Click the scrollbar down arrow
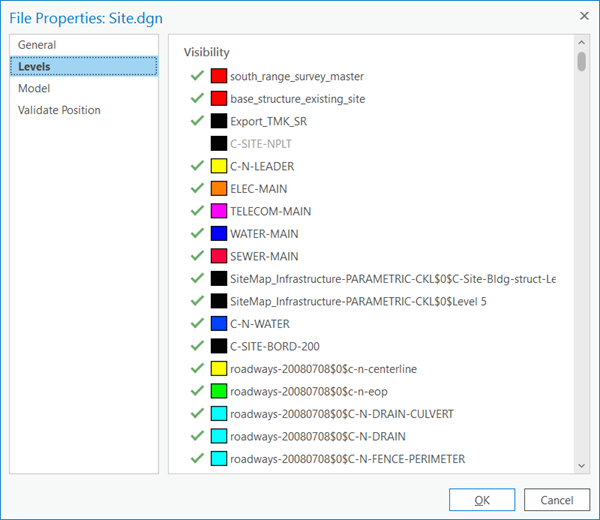Viewport: 600px width, 520px height. coord(581,465)
